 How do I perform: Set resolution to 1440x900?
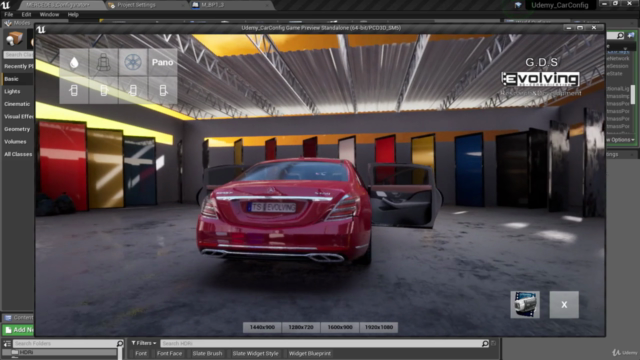pos(262,327)
